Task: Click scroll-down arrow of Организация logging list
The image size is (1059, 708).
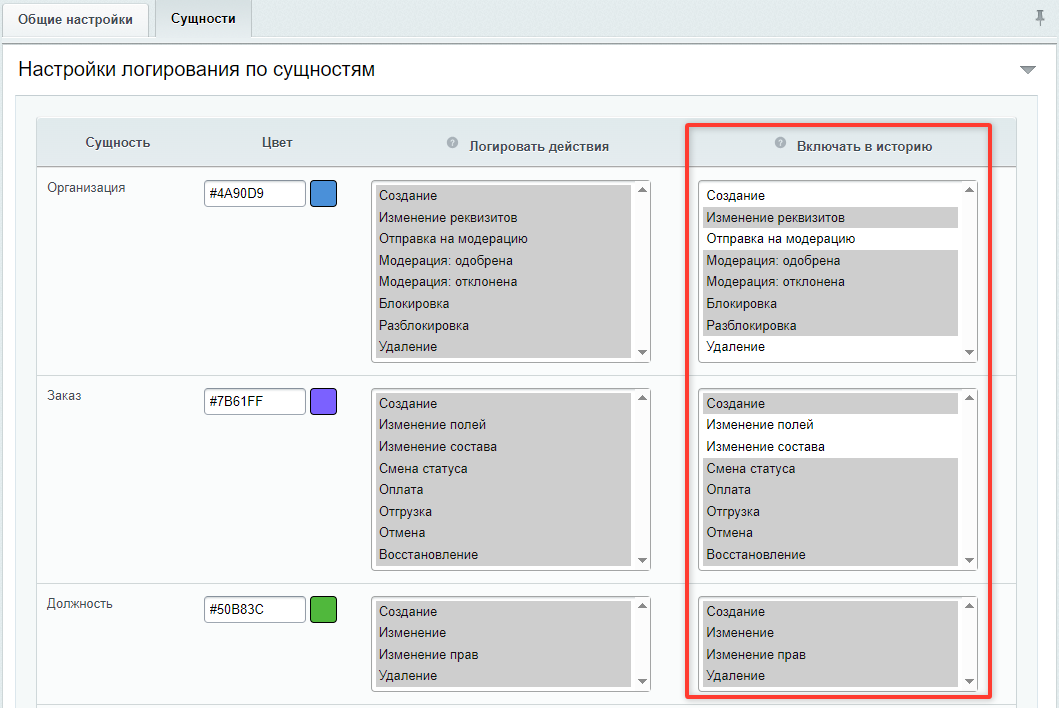Action: pyautogui.click(x=642, y=353)
